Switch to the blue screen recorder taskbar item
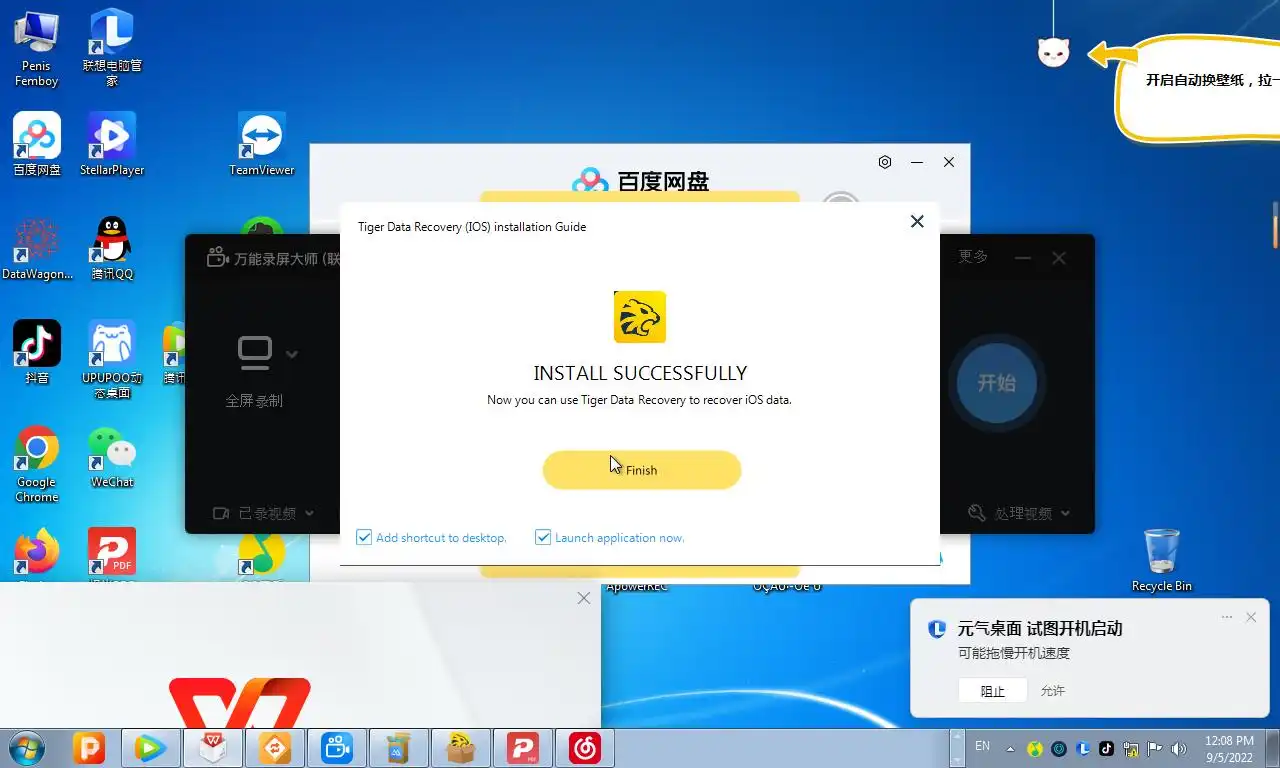Viewport: 1280px width, 768px height. 337,748
